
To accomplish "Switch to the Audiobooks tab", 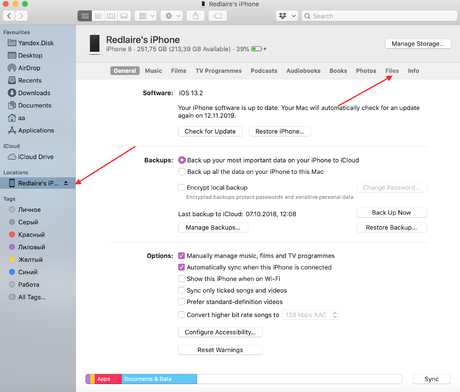I will 303,71.
